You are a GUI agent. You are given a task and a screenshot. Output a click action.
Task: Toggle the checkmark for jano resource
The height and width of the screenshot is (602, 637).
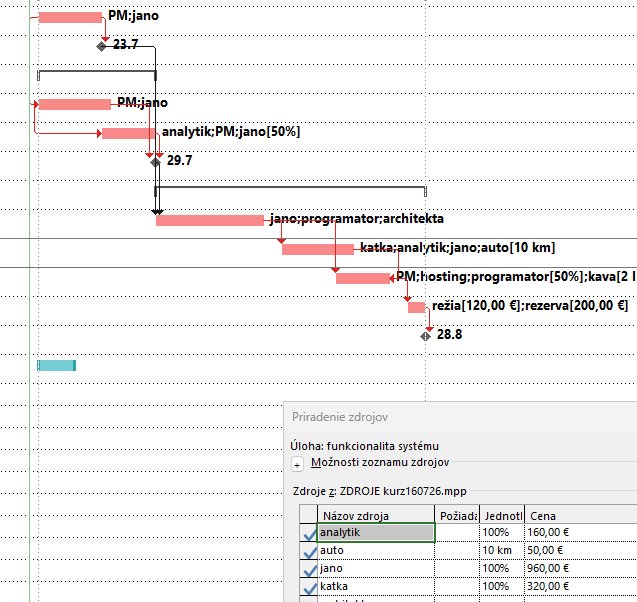pos(309,569)
